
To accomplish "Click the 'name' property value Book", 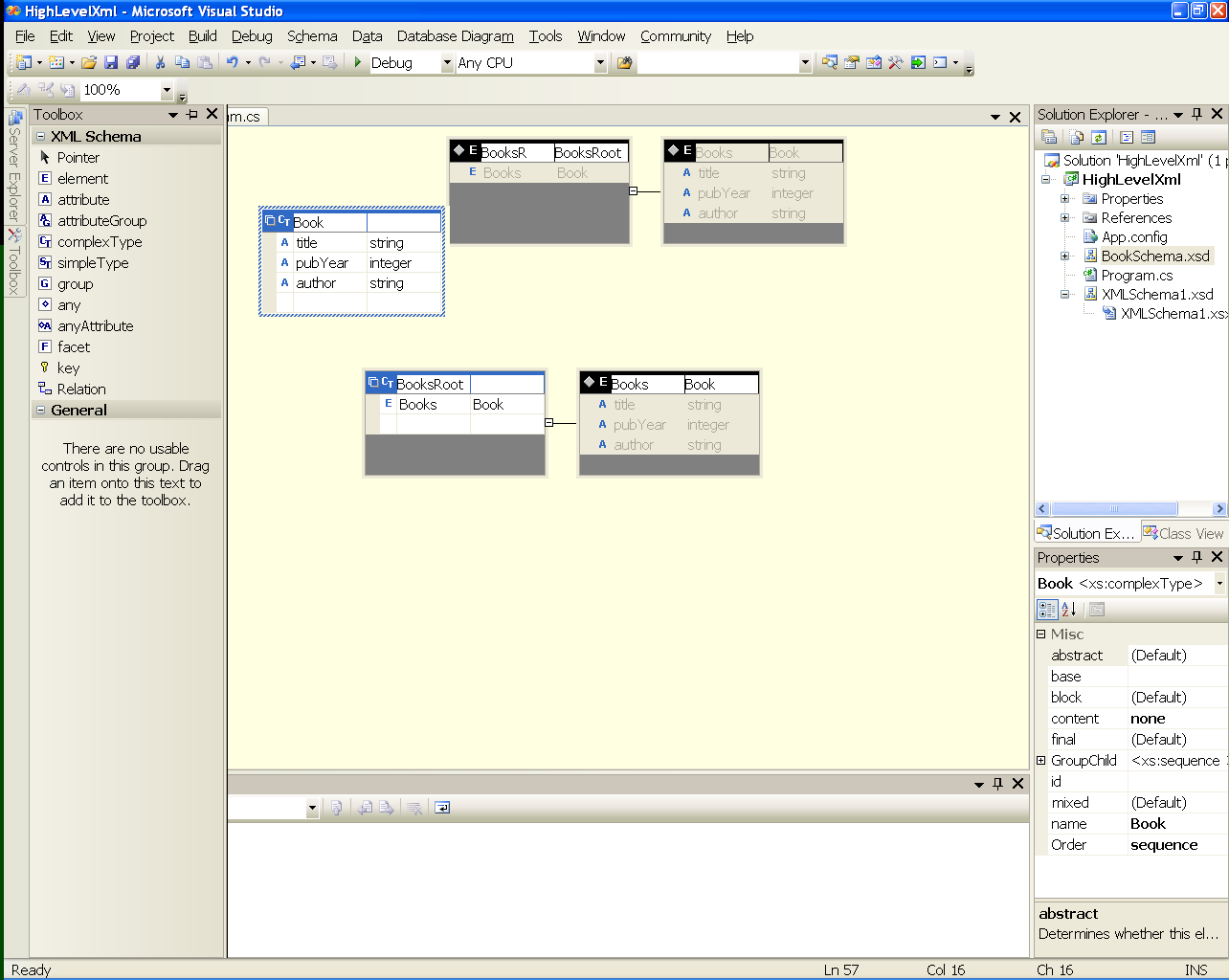I will tap(1177, 824).
